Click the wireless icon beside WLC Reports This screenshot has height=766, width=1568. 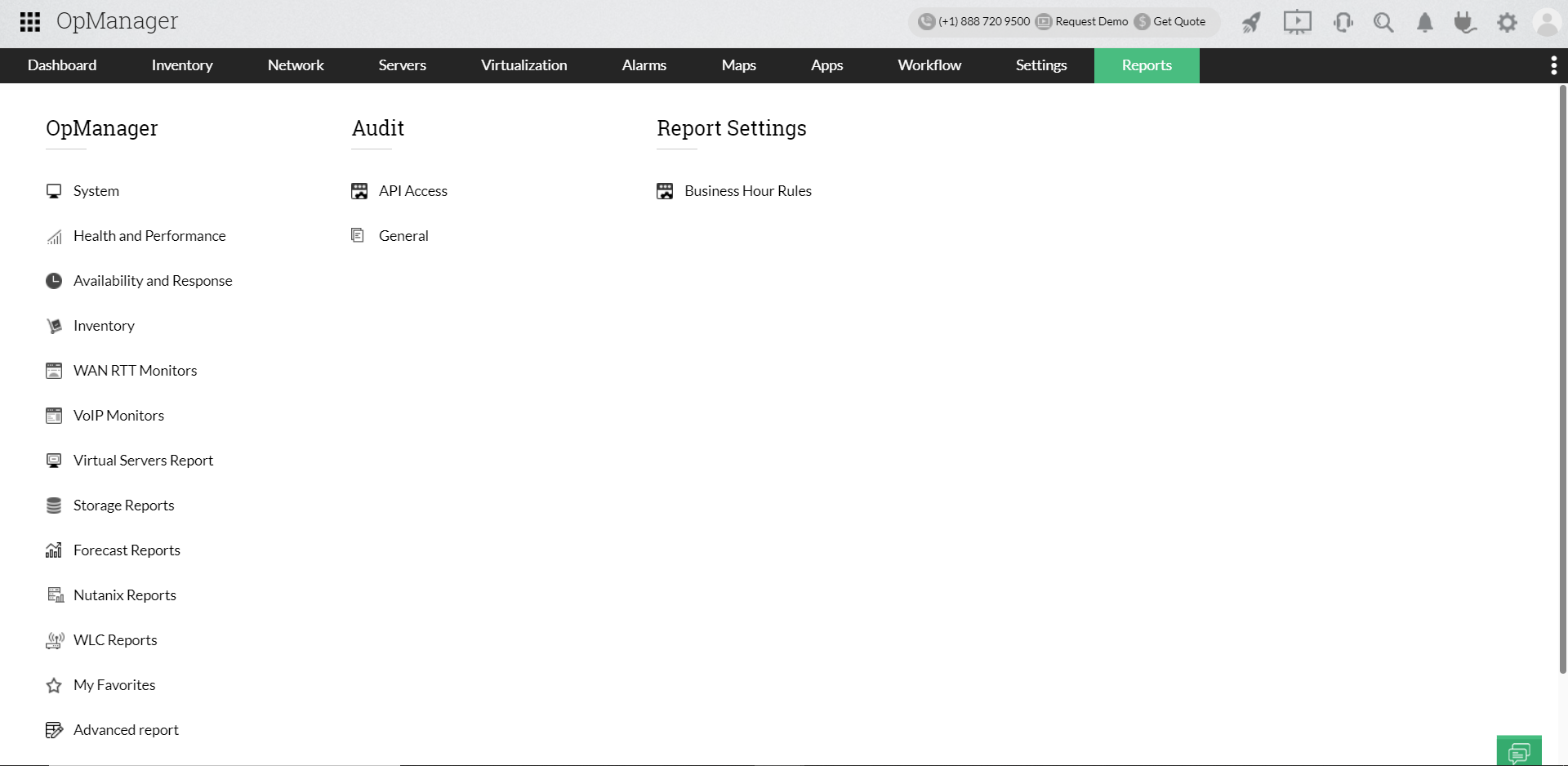click(x=54, y=640)
